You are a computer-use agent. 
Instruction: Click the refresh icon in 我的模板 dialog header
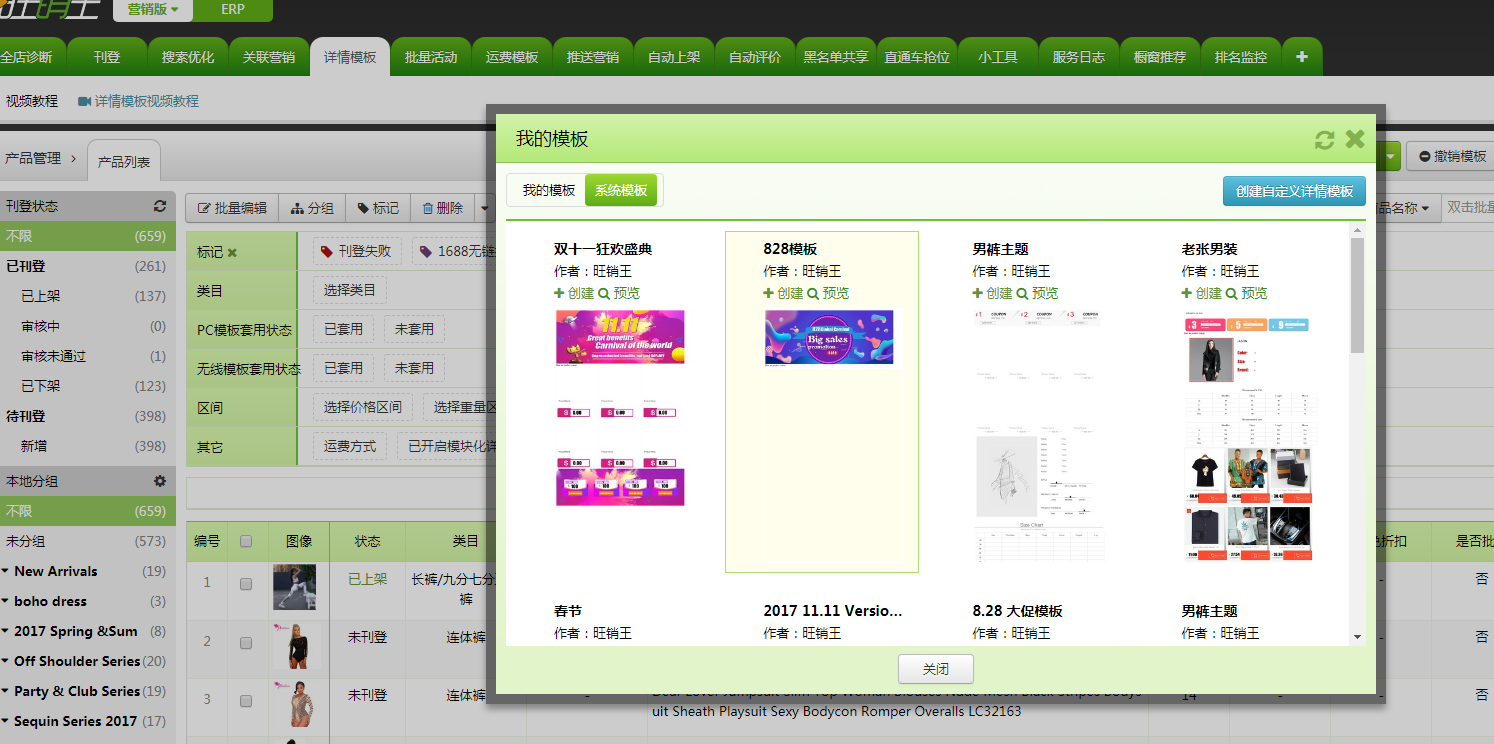click(1325, 140)
